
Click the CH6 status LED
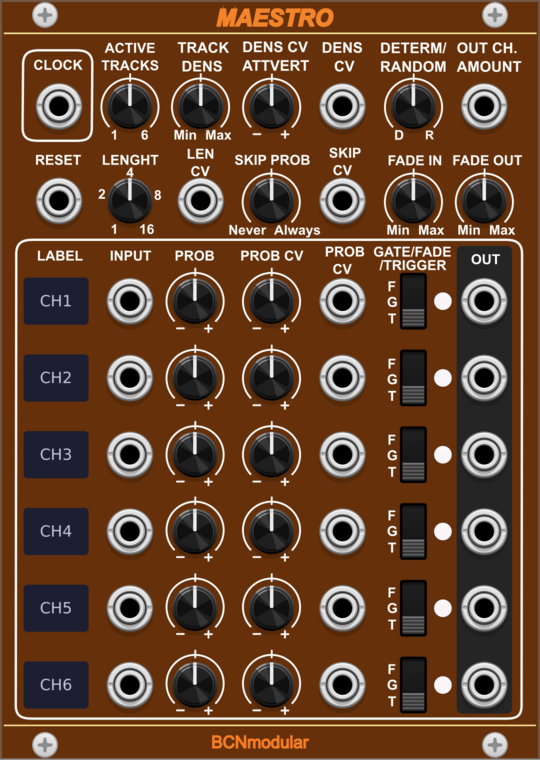443,685
